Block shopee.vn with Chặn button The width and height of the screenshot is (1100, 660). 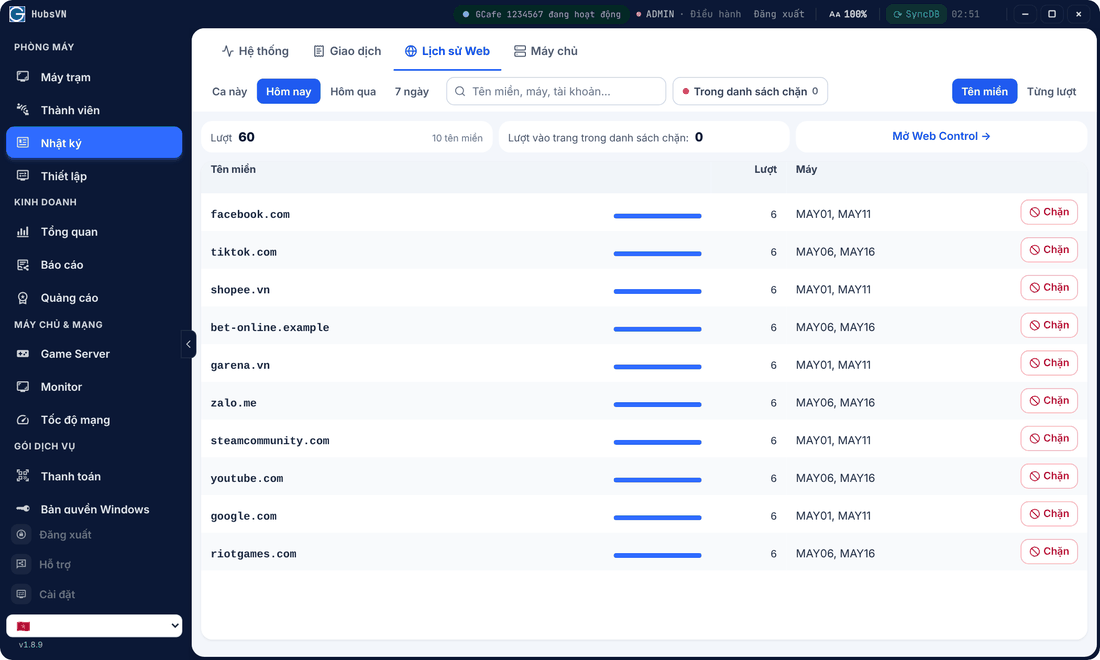[1049, 288]
